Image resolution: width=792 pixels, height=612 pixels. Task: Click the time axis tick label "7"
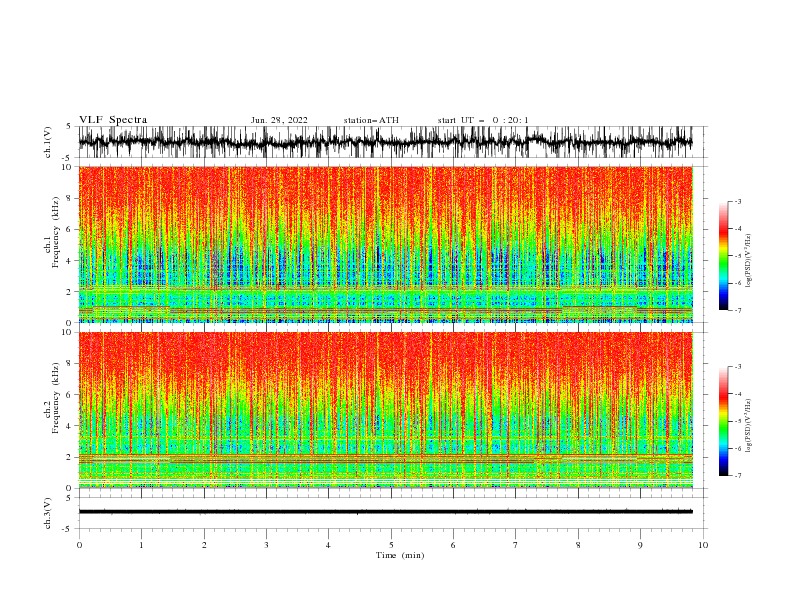pyautogui.click(x=516, y=545)
